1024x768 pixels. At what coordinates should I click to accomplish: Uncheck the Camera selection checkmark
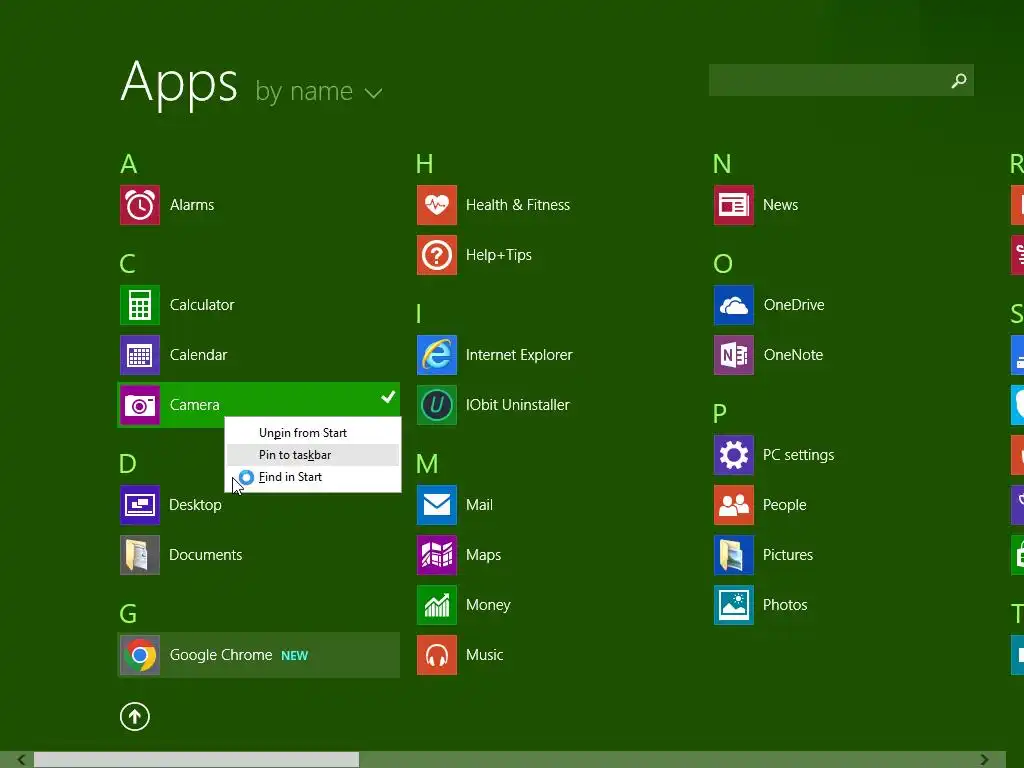click(x=388, y=396)
